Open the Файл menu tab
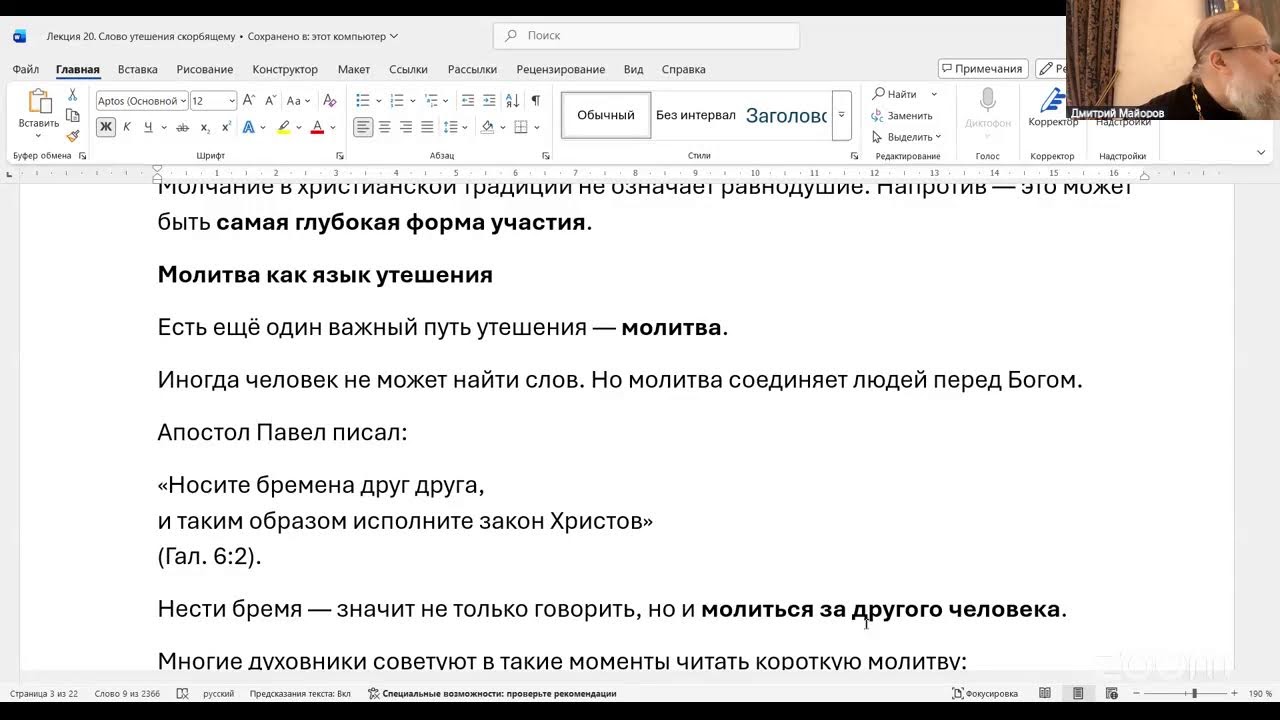The height and width of the screenshot is (720, 1280). [x=26, y=69]
